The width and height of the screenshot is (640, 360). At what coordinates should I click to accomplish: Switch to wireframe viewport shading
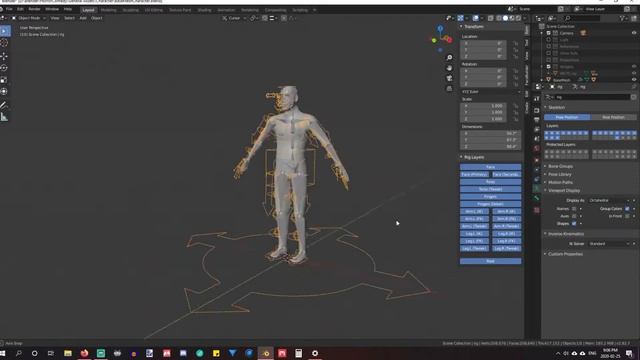click(499, 18)
